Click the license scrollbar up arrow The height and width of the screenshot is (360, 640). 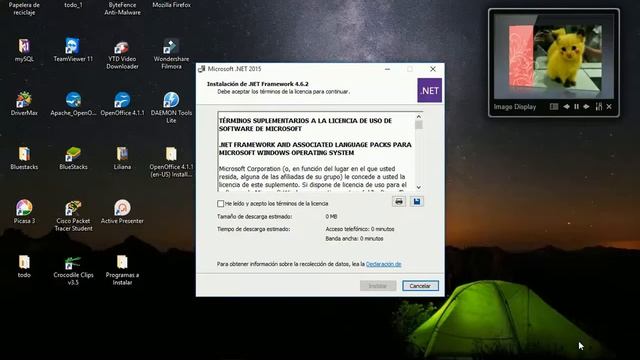pos(419,116)
